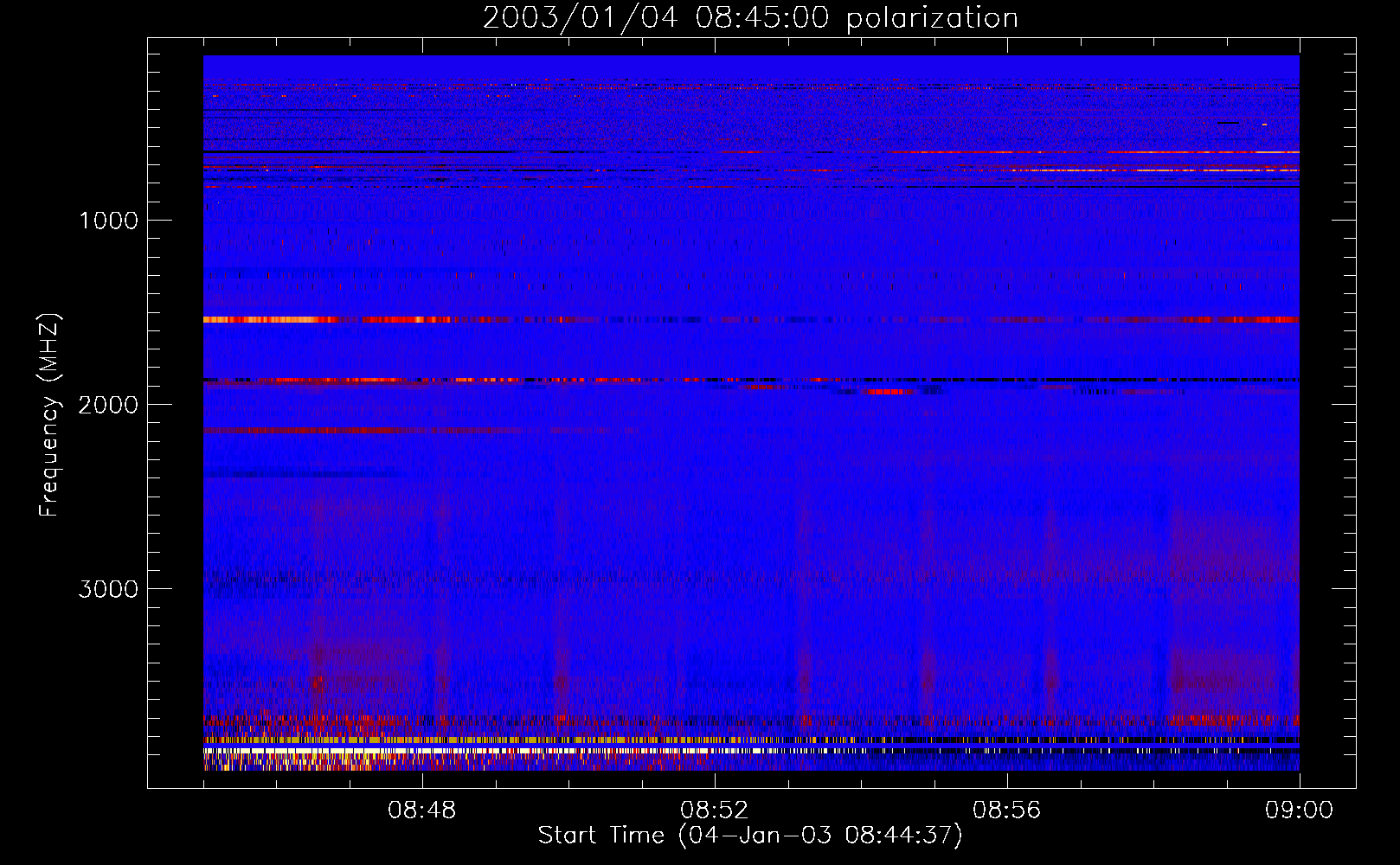Viewport: 1400px width, 865px height.
Task: Select the 3000 frequency axis label
Action: click(108, 589)
